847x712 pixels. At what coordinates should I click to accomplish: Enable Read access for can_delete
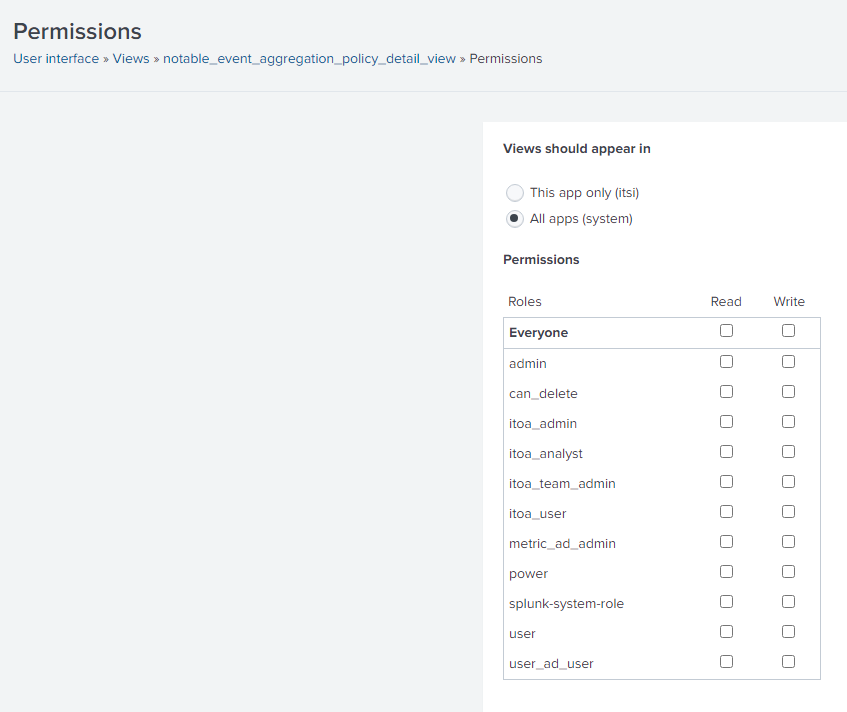click(x=725, y=391)
